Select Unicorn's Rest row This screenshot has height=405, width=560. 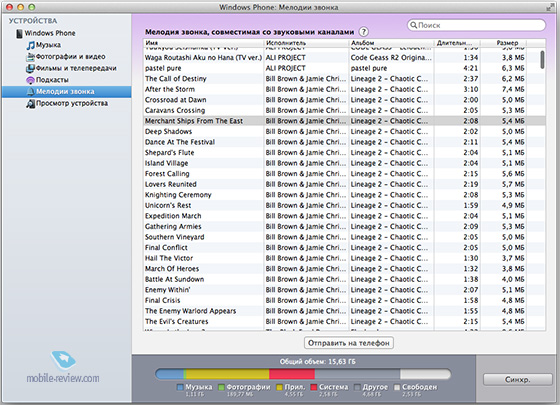[x=344, y=205]
